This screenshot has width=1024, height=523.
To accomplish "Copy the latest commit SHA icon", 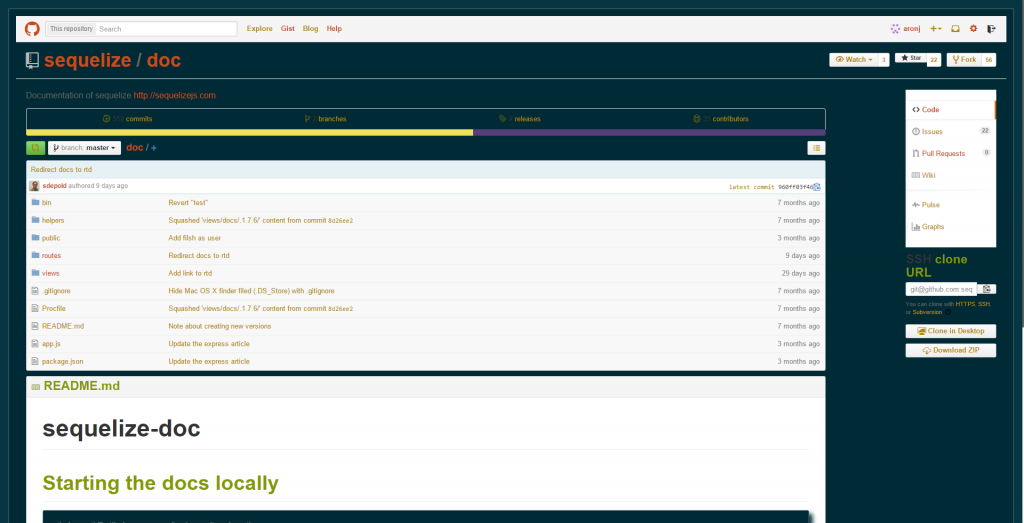I will point(817,187).
